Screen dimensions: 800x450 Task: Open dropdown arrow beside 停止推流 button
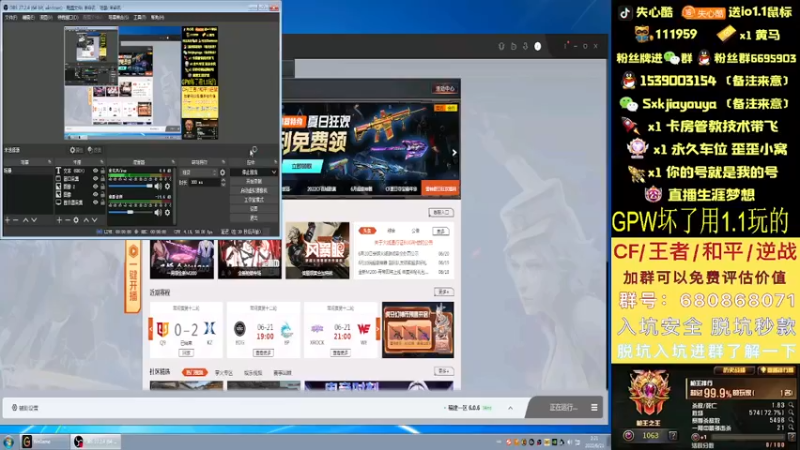(x=274, y=172)
